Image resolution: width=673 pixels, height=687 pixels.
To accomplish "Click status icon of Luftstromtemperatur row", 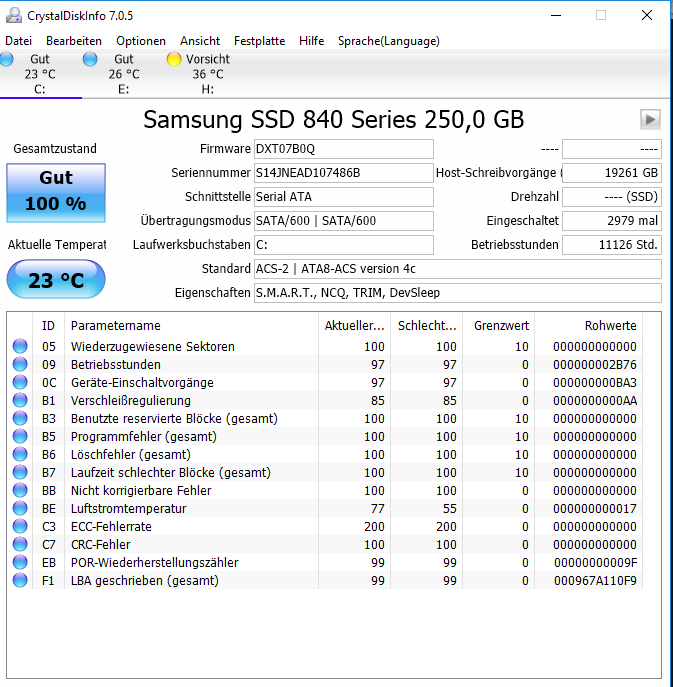I will click(20, 508).
